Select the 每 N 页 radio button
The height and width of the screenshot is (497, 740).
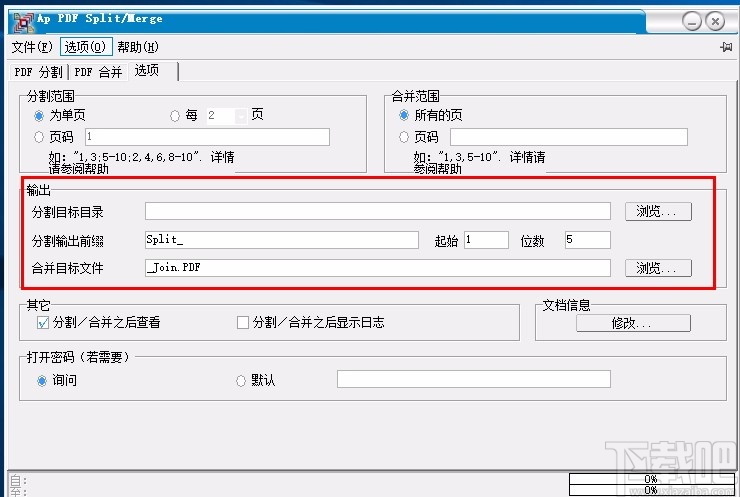click(175, 116)
